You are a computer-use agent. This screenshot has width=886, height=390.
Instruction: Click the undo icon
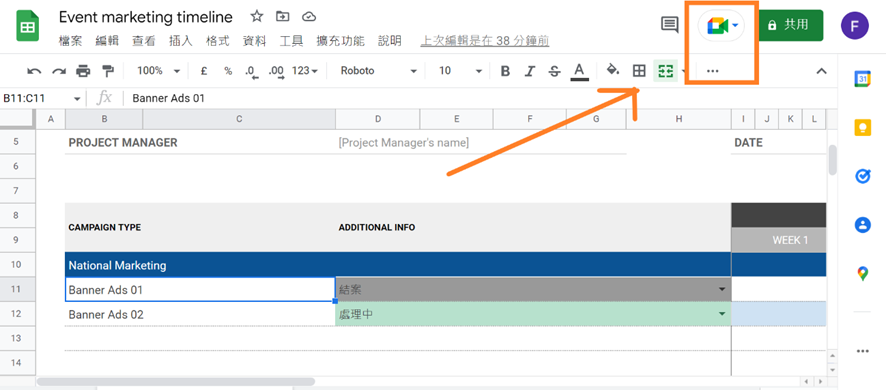click(x=34, y=71)
